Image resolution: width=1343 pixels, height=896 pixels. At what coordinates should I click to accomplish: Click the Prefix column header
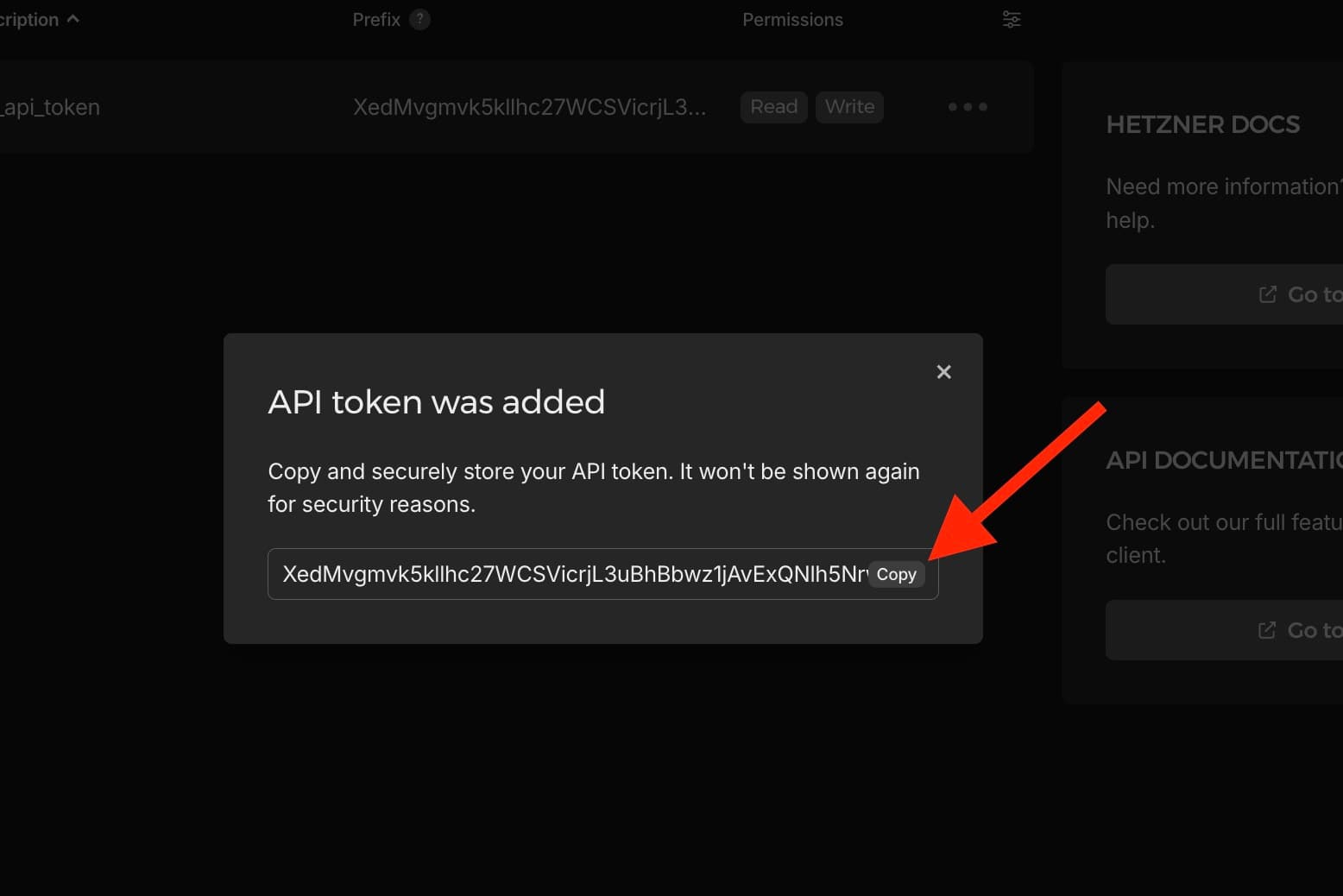coord(376,19)
